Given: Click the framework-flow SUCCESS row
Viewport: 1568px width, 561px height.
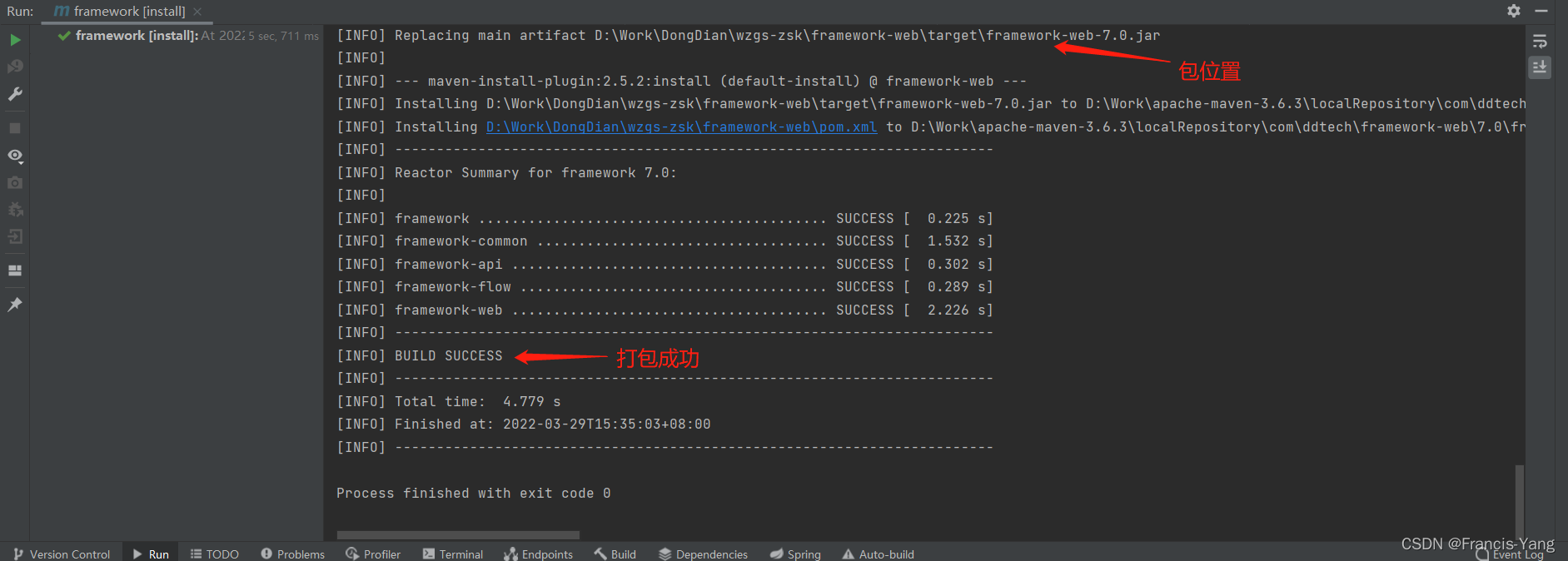Looking at the screenshot, I should pos(665,286).
